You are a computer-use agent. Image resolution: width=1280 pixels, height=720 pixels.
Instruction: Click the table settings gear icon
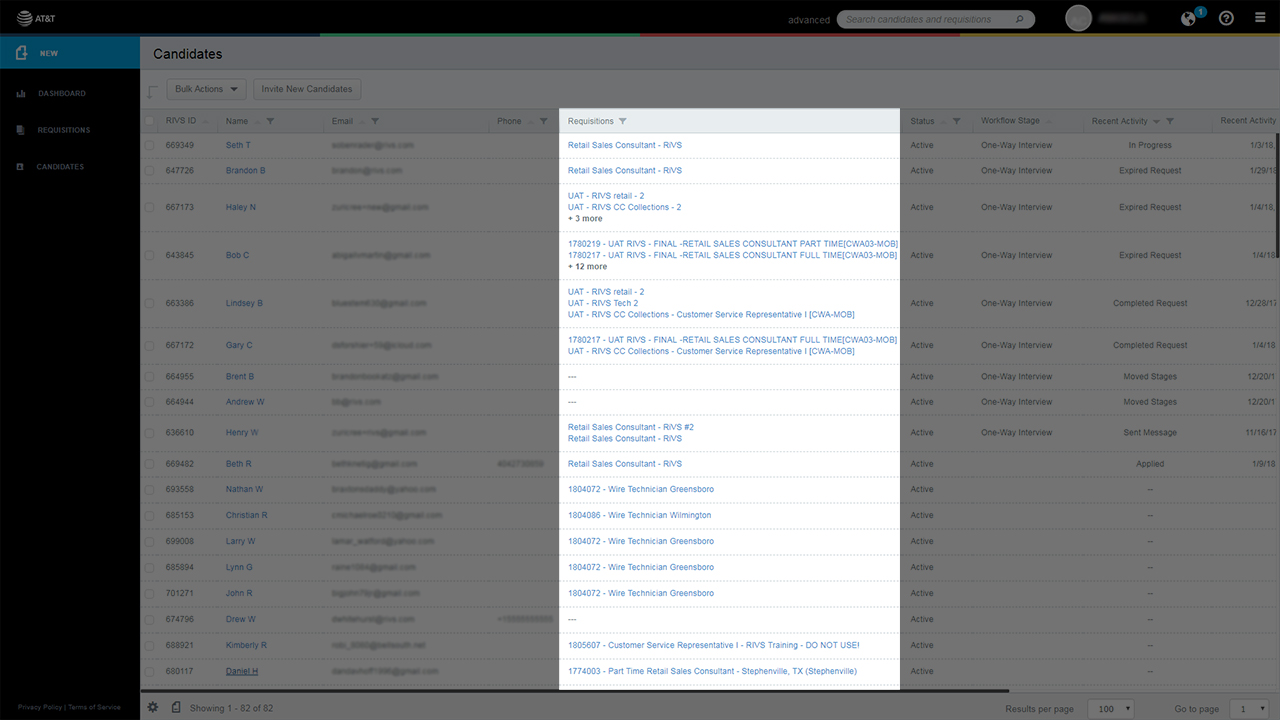click(153, 707)
